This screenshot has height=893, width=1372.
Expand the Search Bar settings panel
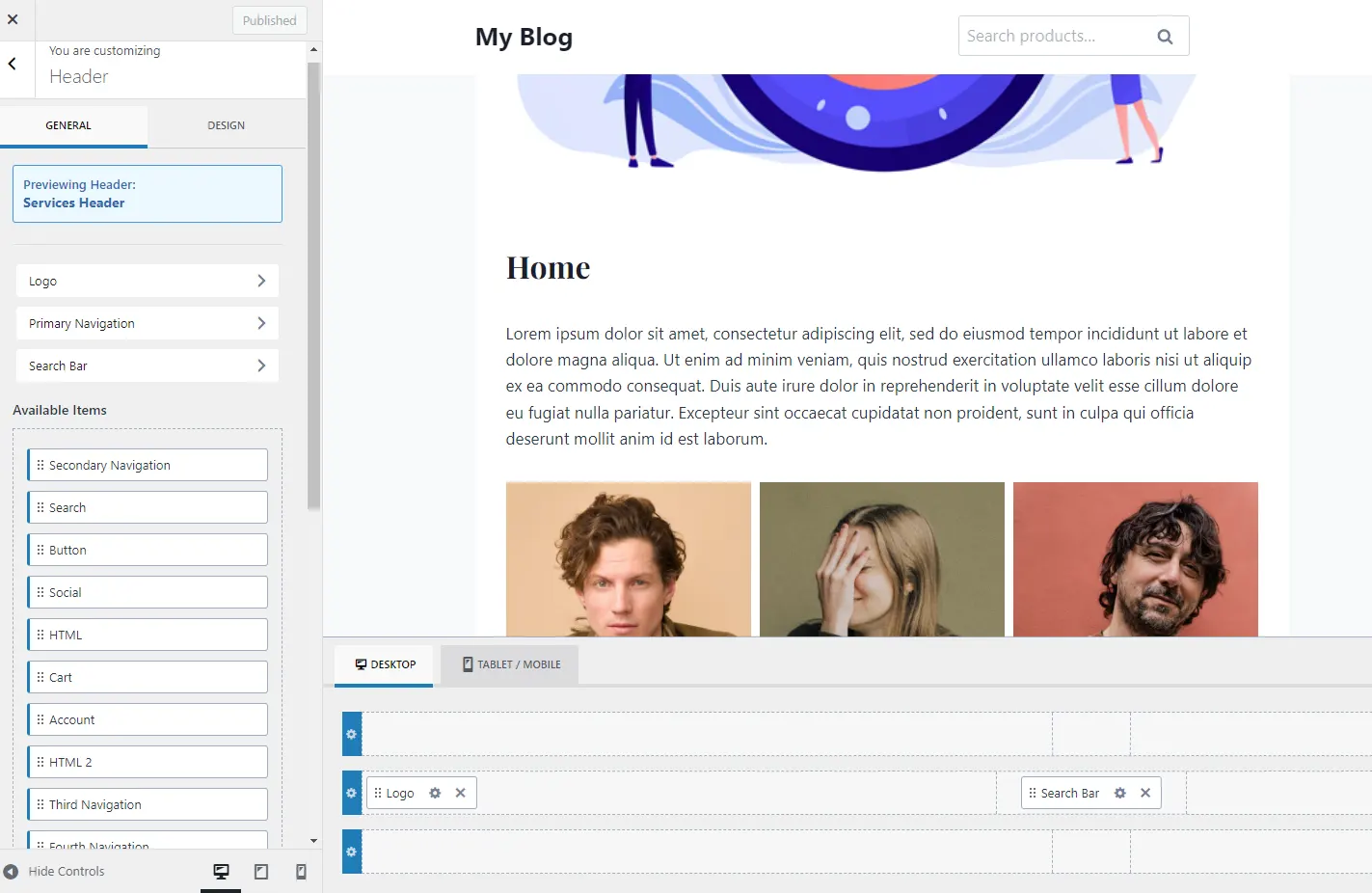click(147, 365)
